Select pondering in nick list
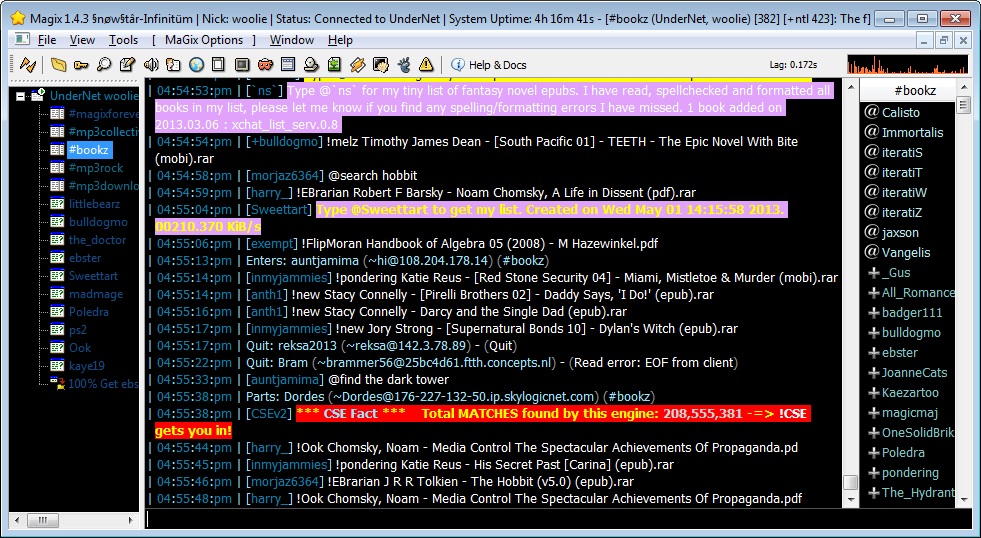The image size is (981, 538). coord(910,473)
